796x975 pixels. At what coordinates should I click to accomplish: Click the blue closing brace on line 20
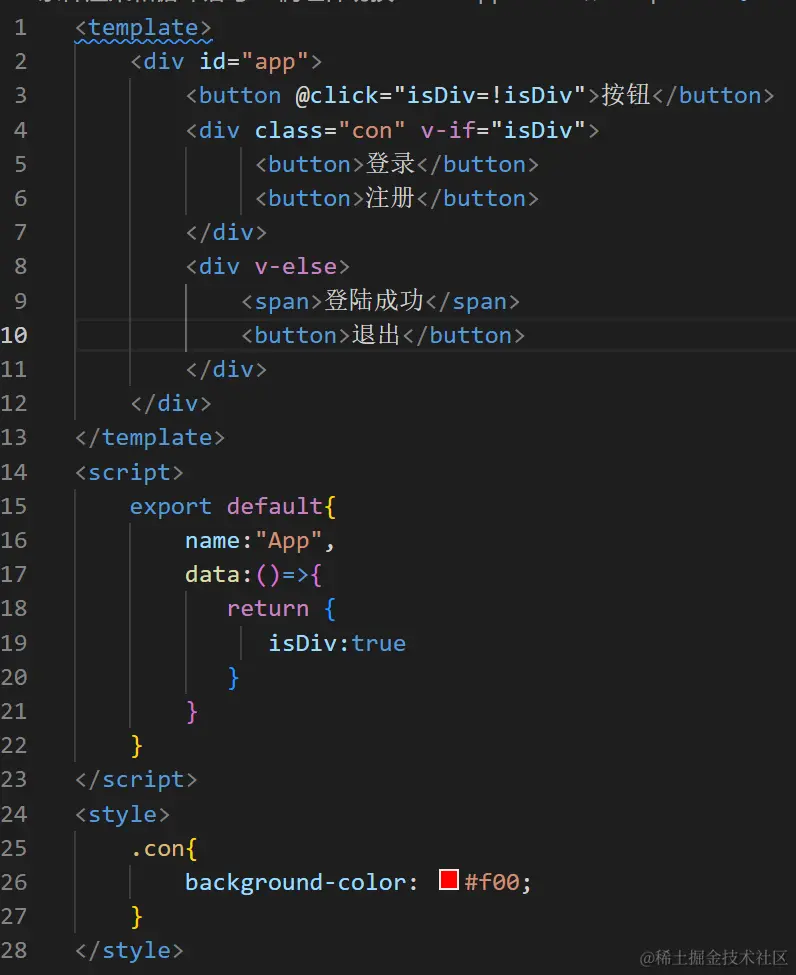(233, 677)
